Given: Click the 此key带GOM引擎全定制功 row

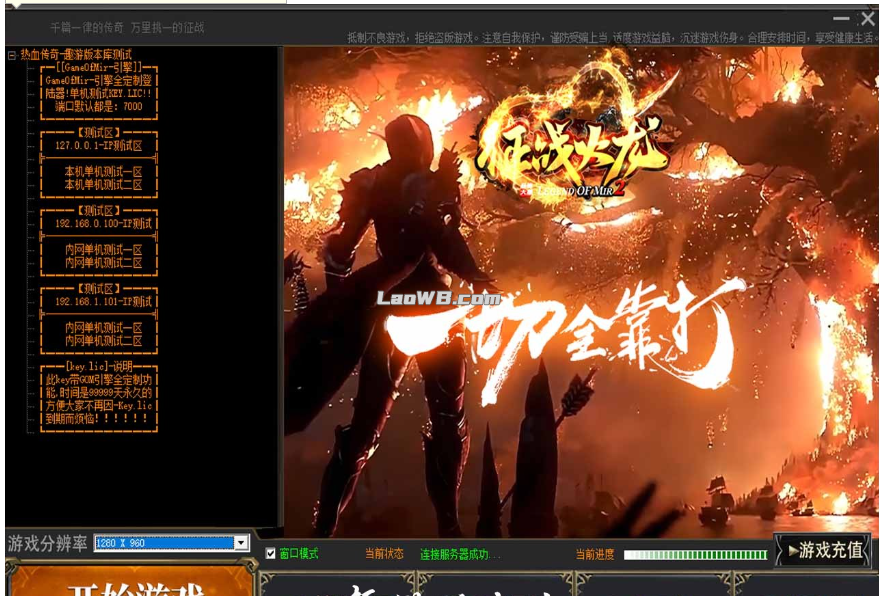Looking at the screenshot, I should (99, 380).
